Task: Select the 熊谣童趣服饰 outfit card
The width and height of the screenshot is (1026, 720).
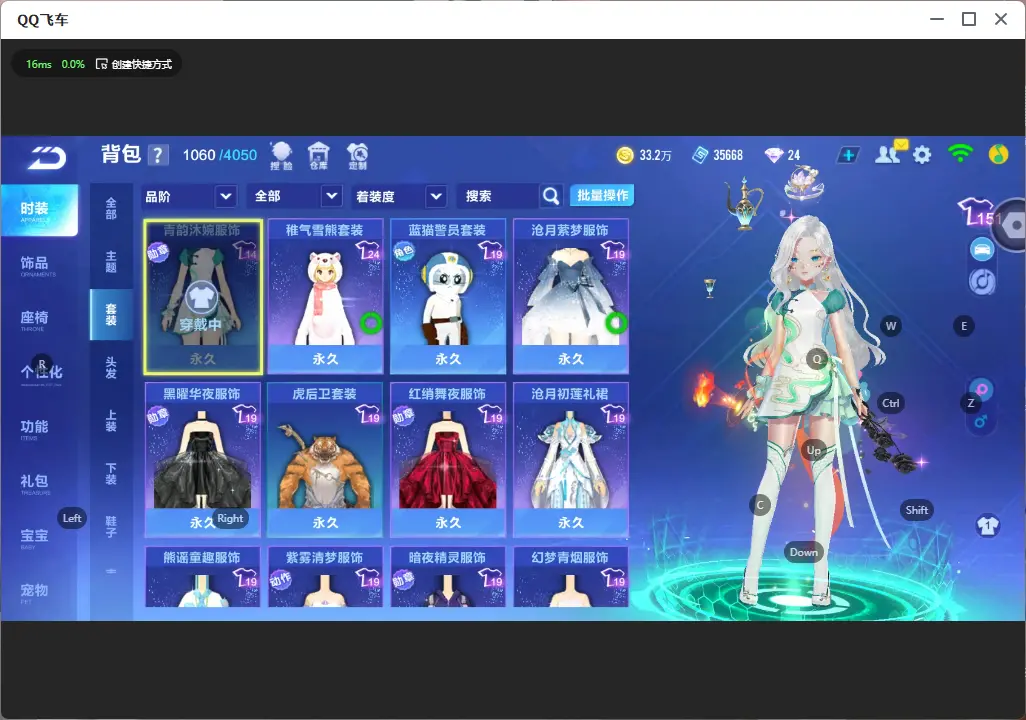Action: click(203, 577)
